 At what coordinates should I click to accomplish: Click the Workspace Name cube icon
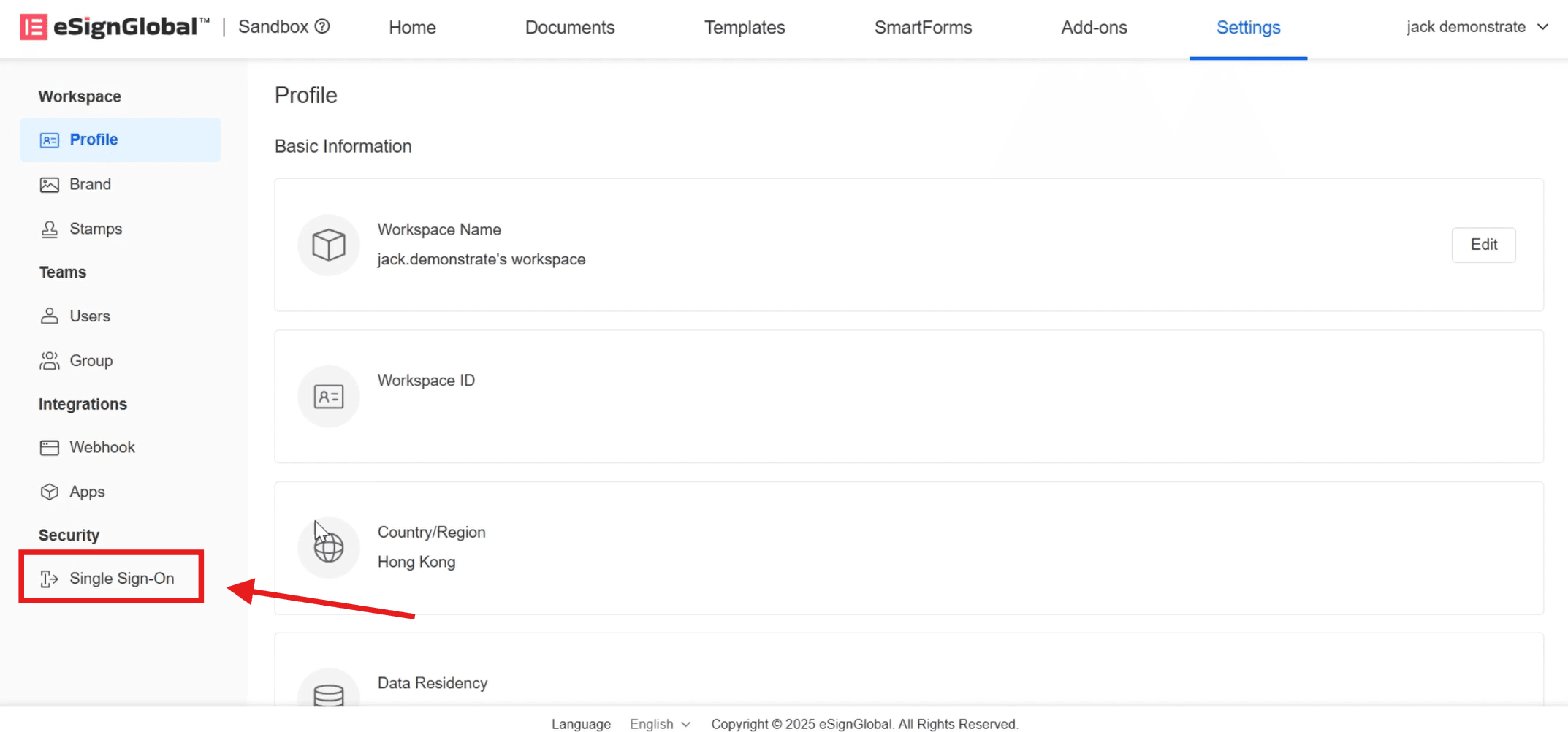pos(328,245)
